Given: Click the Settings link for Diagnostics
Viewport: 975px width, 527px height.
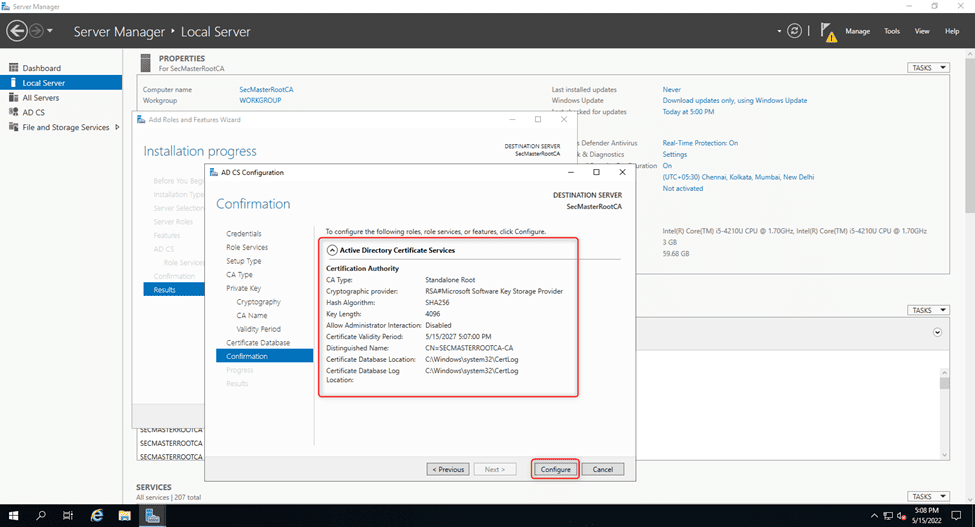Looking at the screenshot, I should click(x=675, y=154).
